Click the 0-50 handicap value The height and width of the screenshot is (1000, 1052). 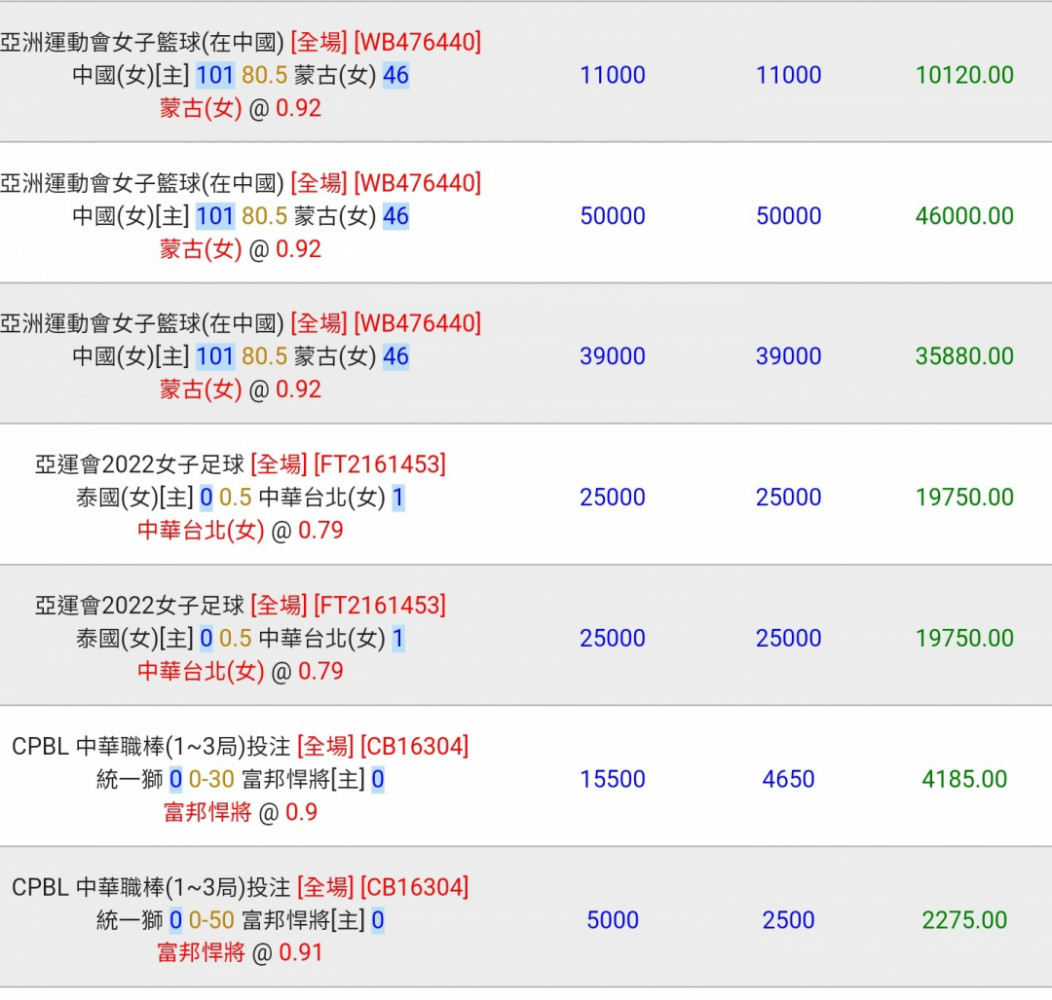pyautogui.click(x=212, y=920)
